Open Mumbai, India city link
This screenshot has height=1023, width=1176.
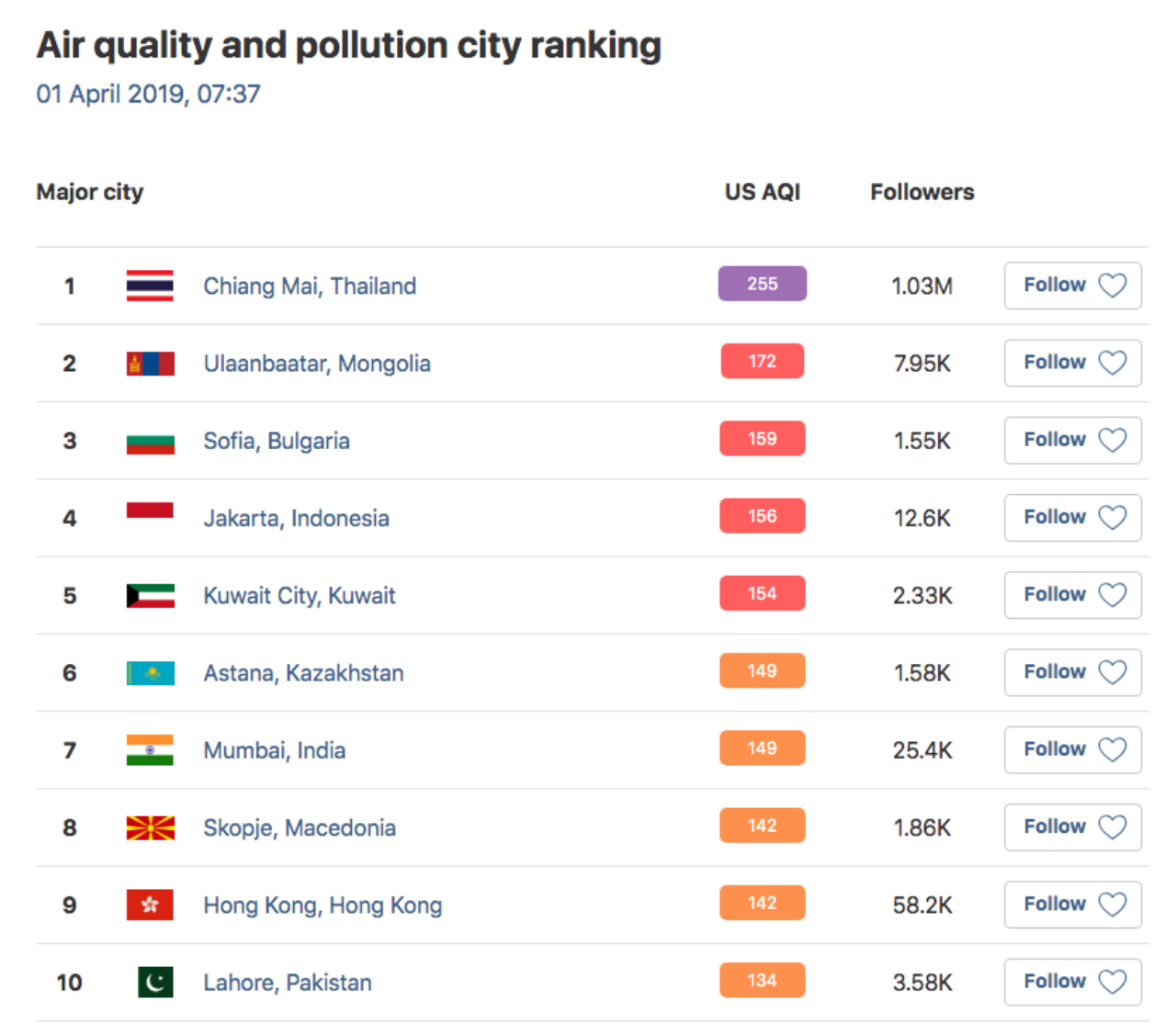[275, 750]
